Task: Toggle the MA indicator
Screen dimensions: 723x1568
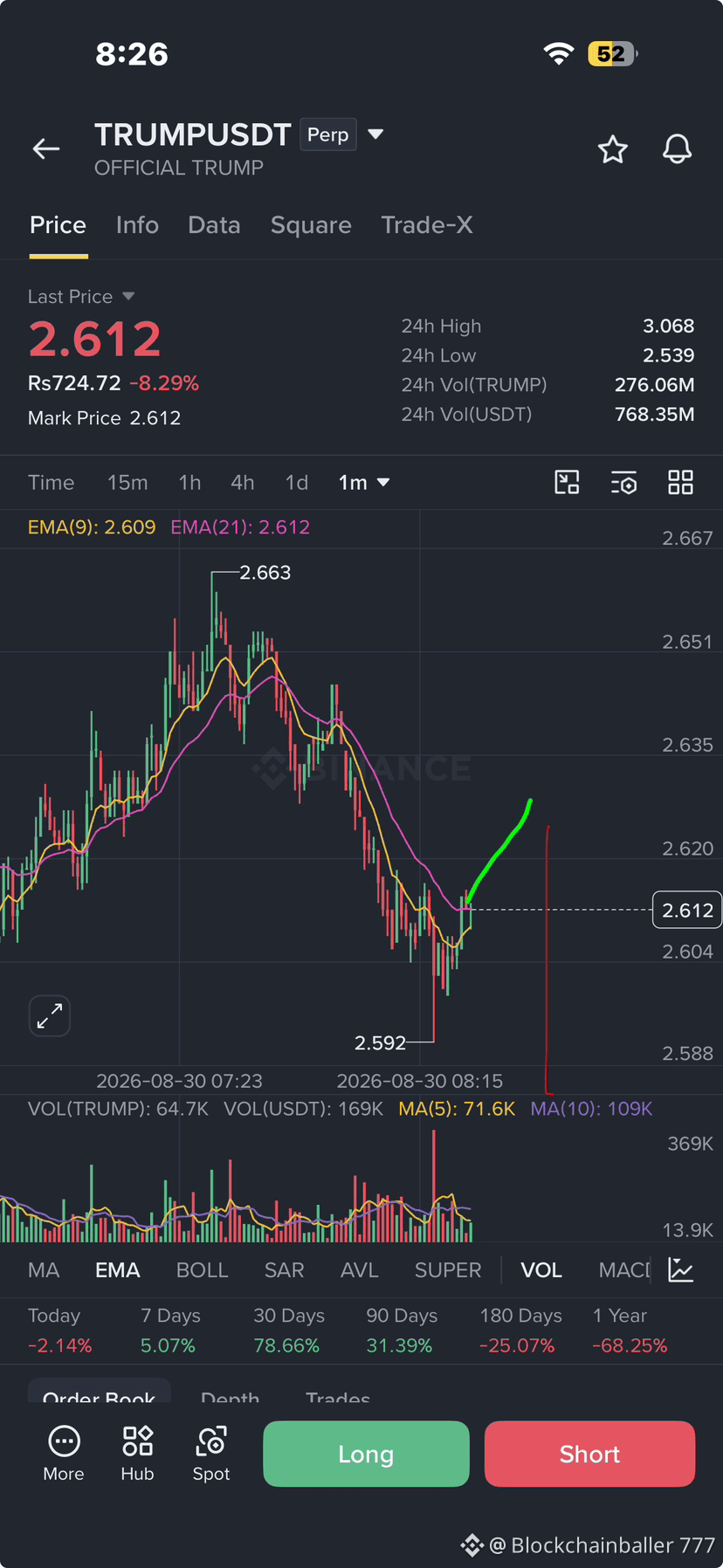Action: pyautogui.click(x=44, y=1269)
